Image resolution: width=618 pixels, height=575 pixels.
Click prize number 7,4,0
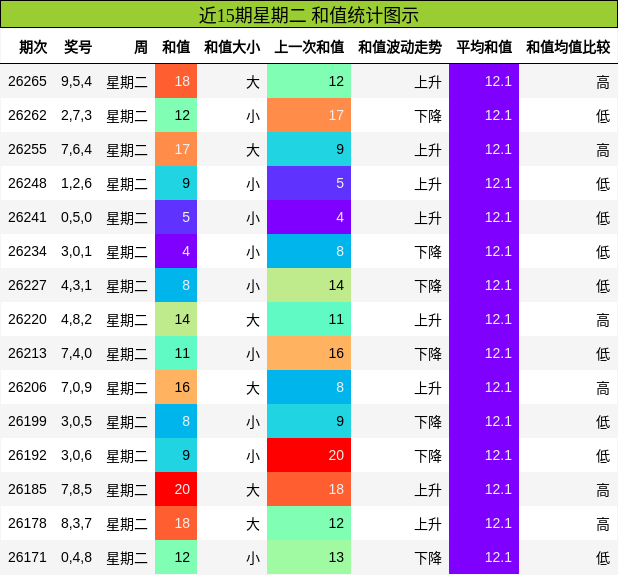pos(76,353)
